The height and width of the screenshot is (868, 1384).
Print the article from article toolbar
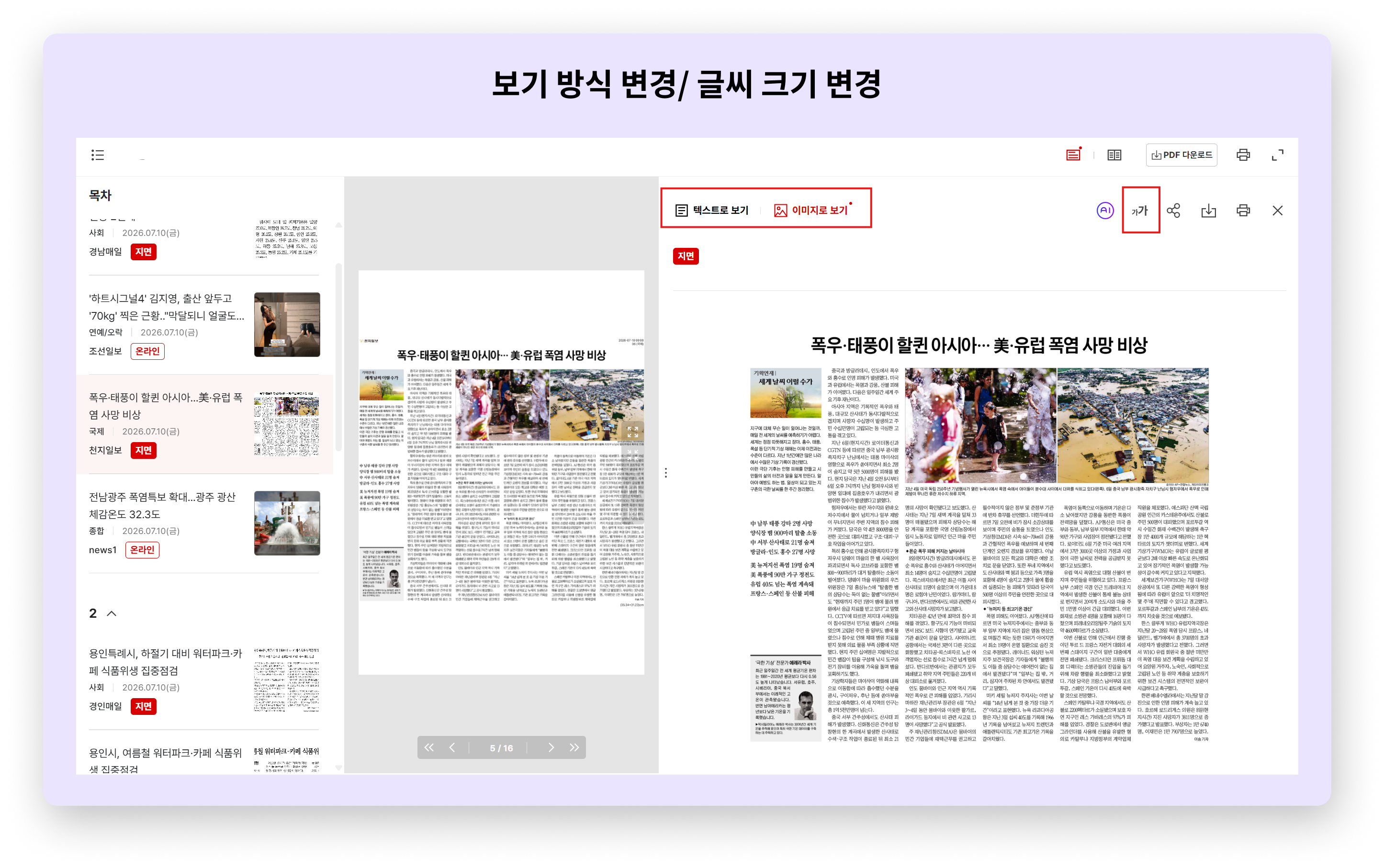(1243, 211)
